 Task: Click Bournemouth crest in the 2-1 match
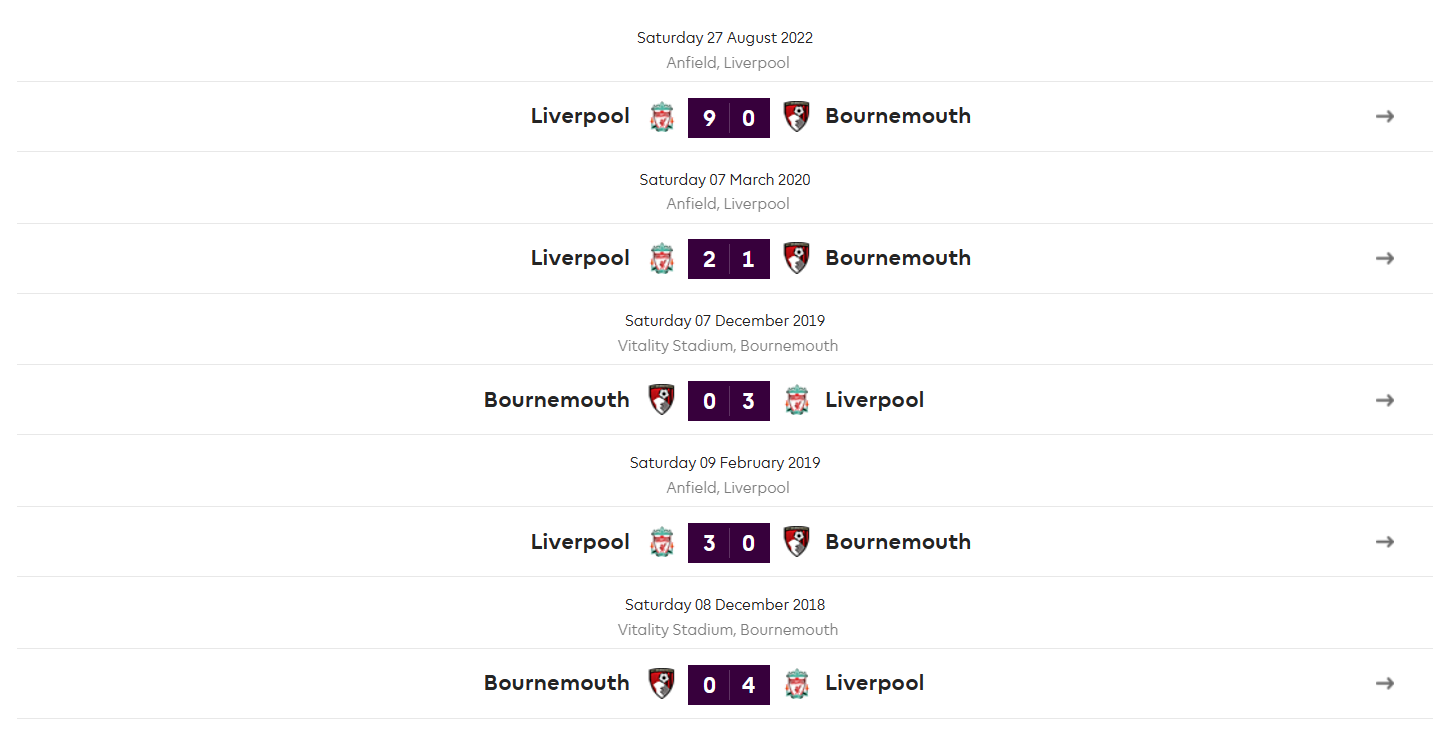point(796,259)
